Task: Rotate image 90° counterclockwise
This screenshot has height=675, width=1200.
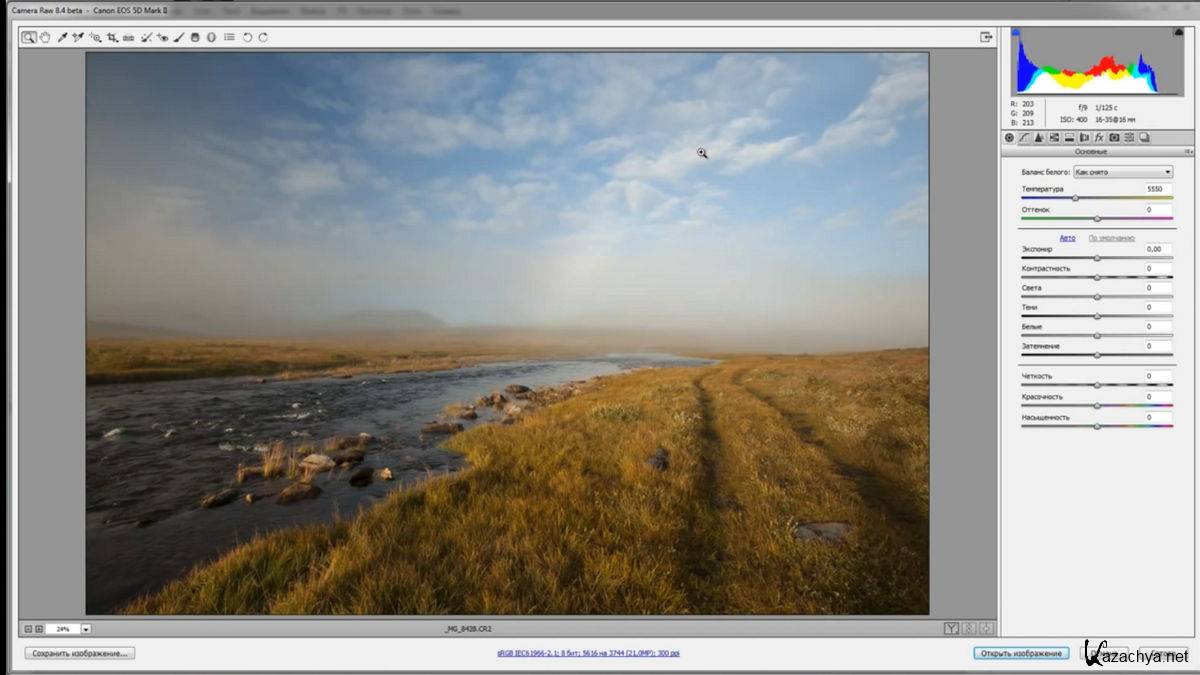Action: (x=247, y=37)
